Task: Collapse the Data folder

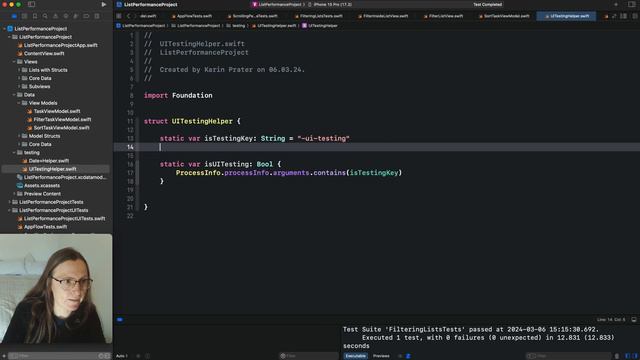Action: point(14,95)
